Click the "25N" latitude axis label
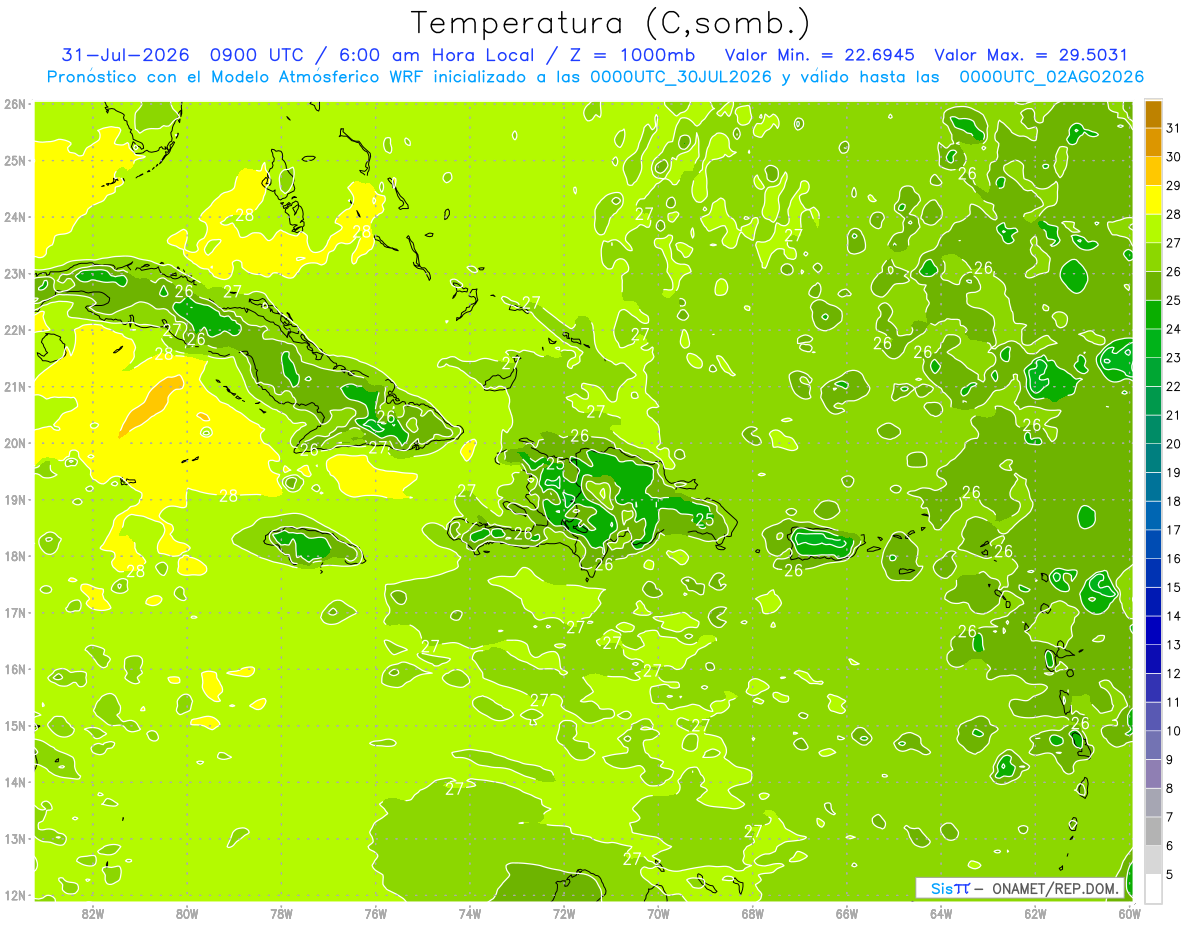Viewport: 1200px width, 927px height. [x=15, y=160]
